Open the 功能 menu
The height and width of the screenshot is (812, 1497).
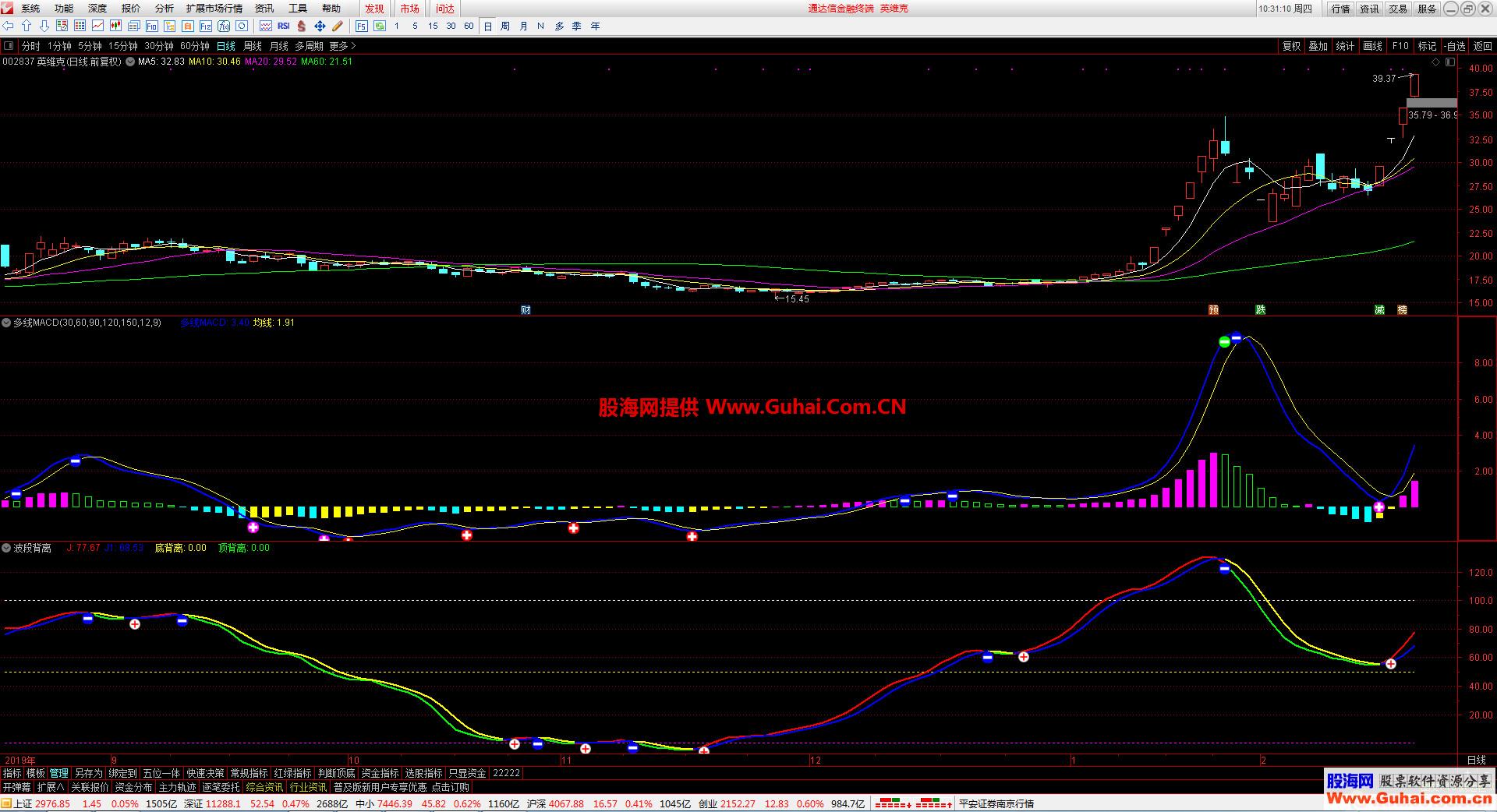(x=64, y=9)
